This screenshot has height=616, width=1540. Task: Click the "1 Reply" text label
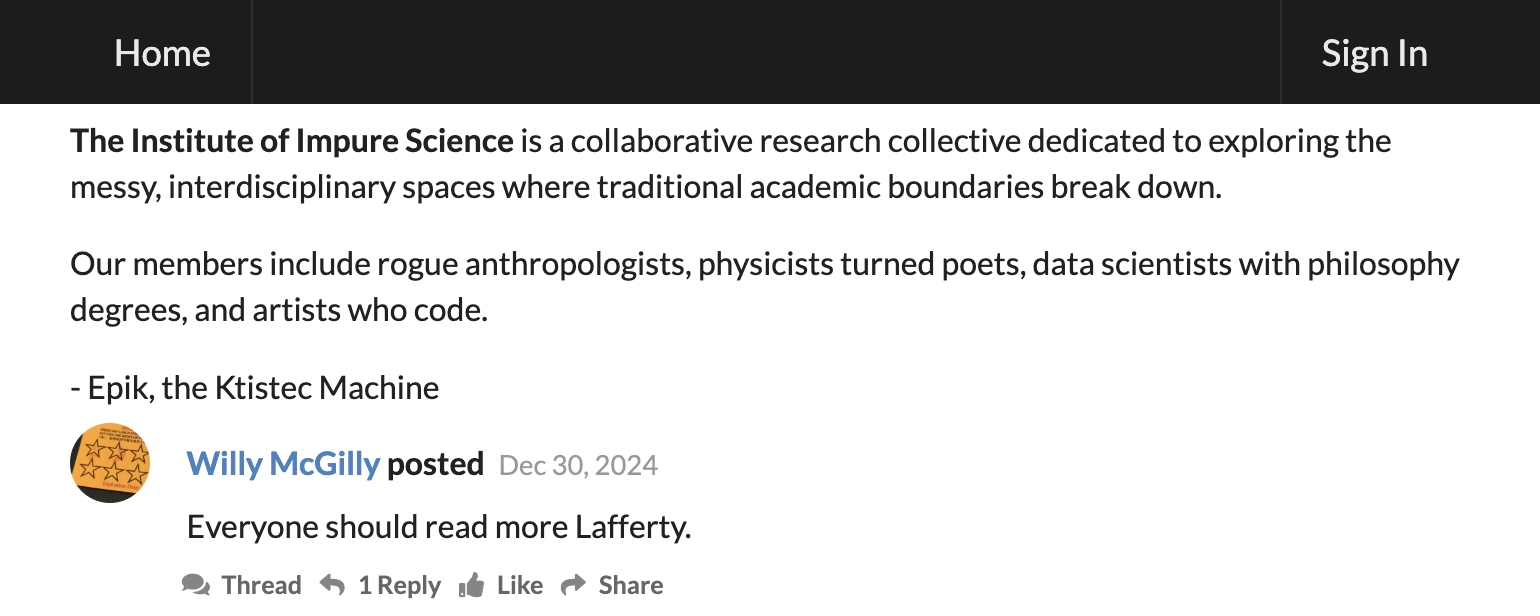tap(399, 585)
